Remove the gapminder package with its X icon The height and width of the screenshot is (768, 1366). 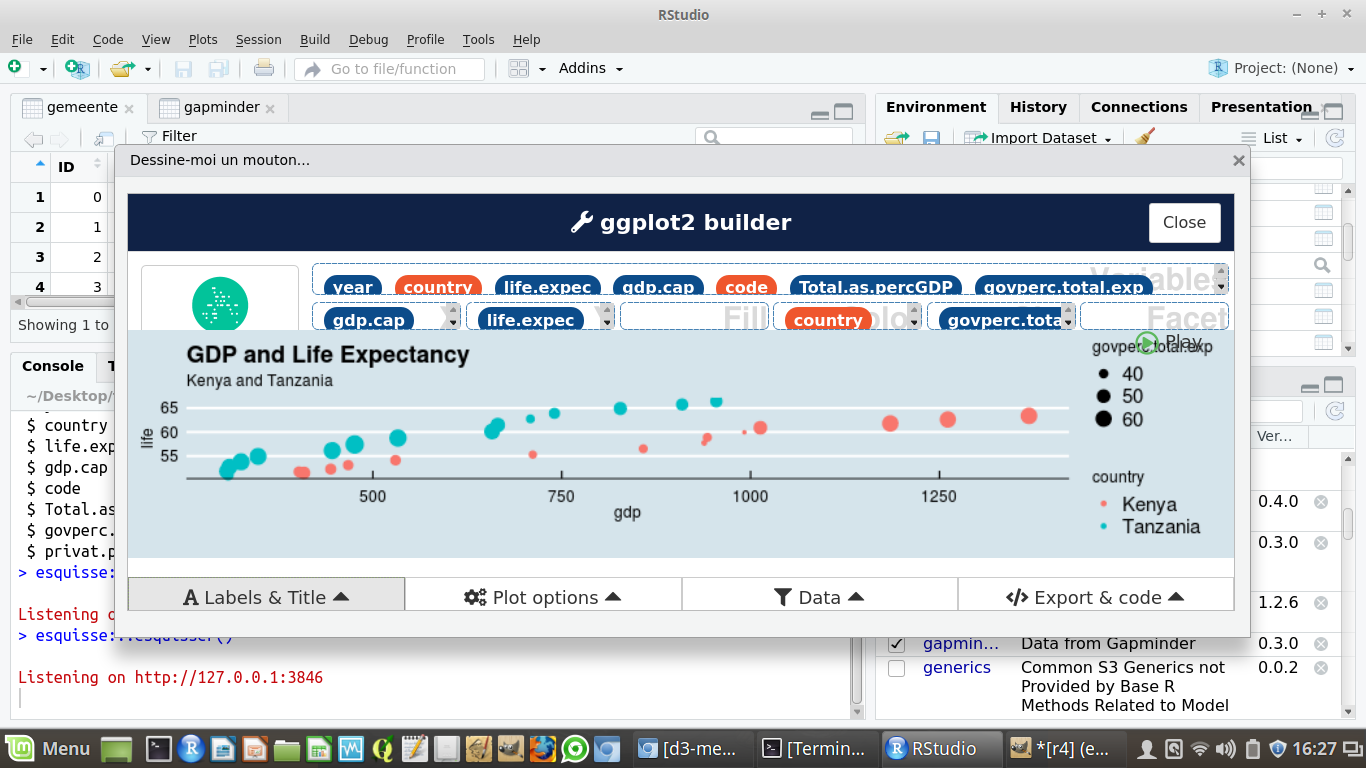pyautogui.click(x=1319, y=644)
